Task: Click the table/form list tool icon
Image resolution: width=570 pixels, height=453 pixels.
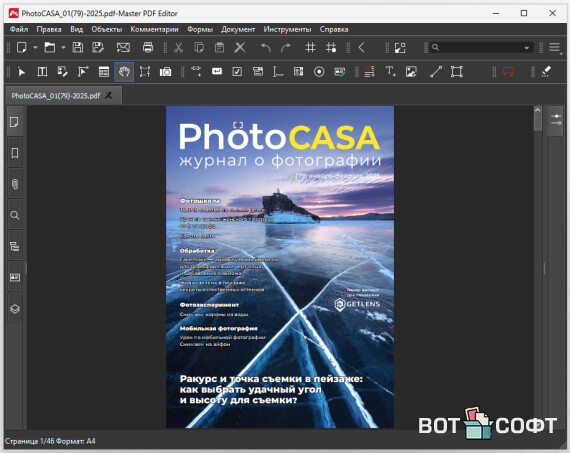Action: tap(104, 72)
